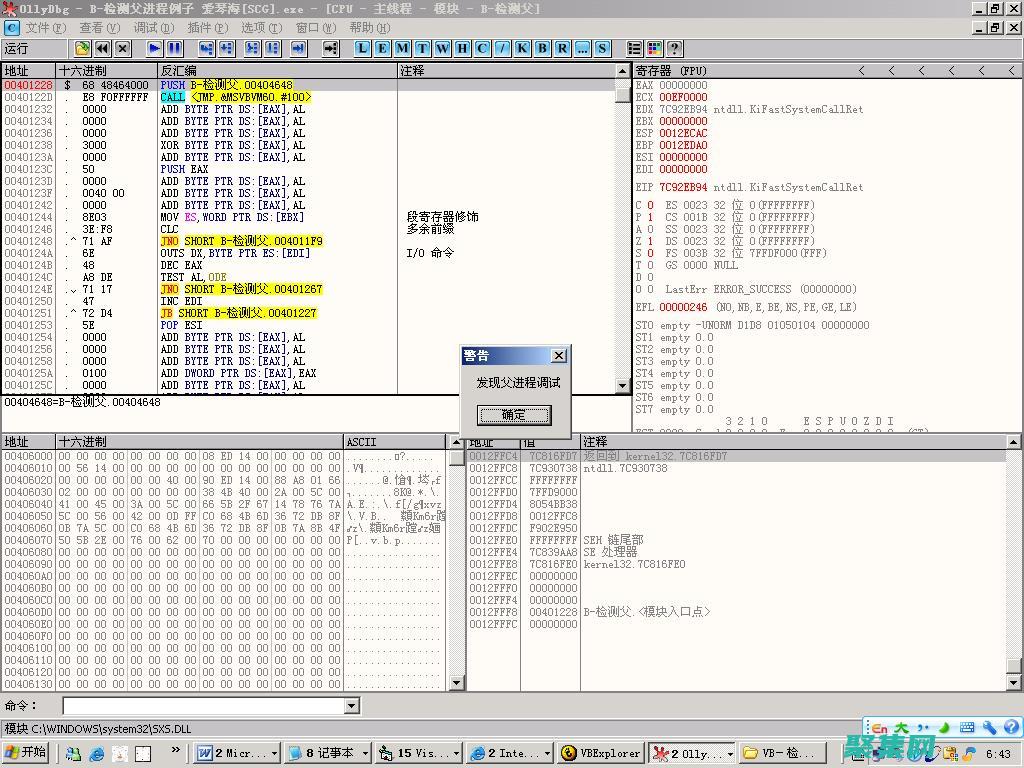The width and height of the screenshot is (1024, 768).
Task: Select the VBExplorer taskbar item
Action: (x=600, y=753)
